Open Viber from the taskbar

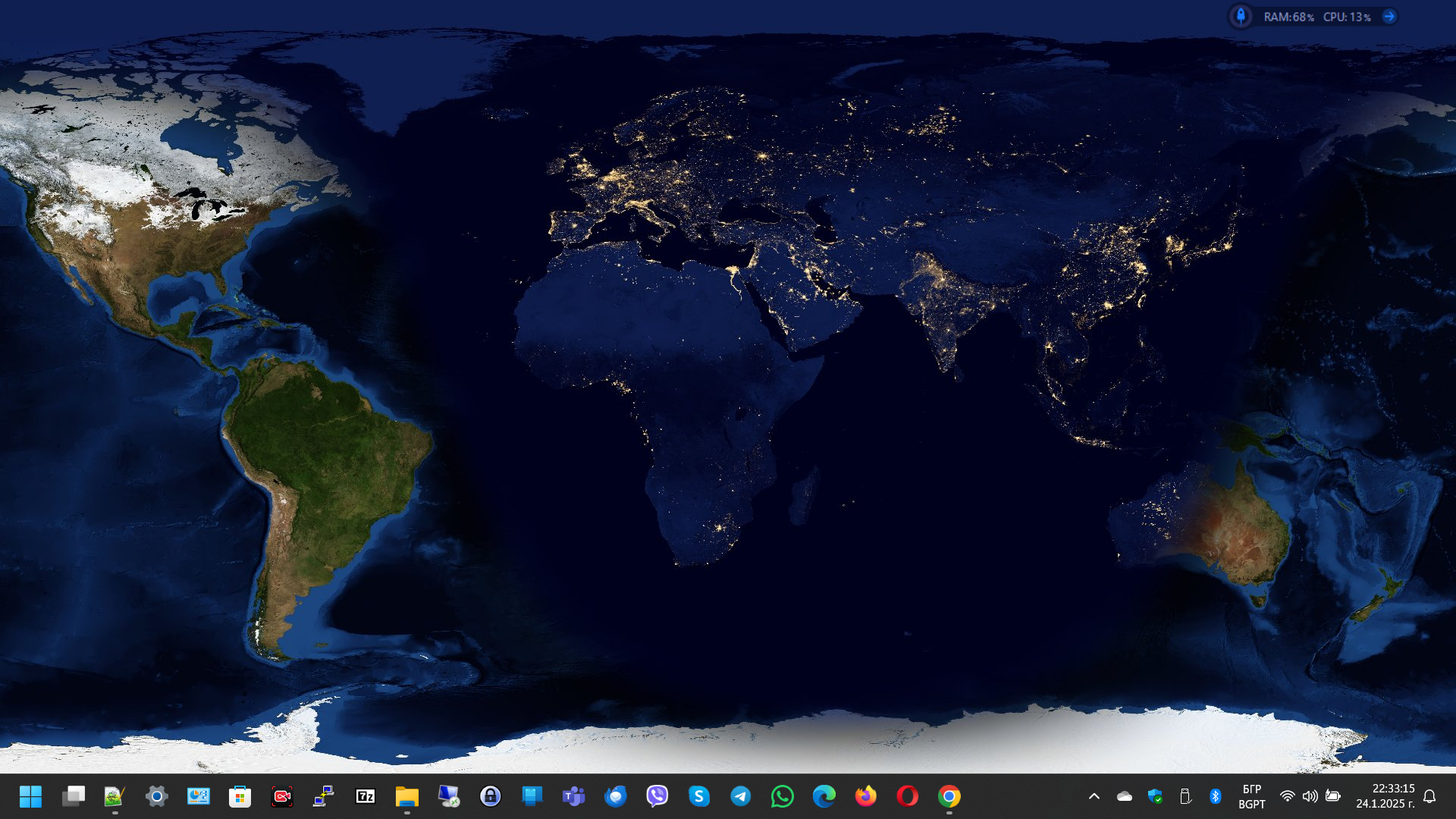point(657,796)
